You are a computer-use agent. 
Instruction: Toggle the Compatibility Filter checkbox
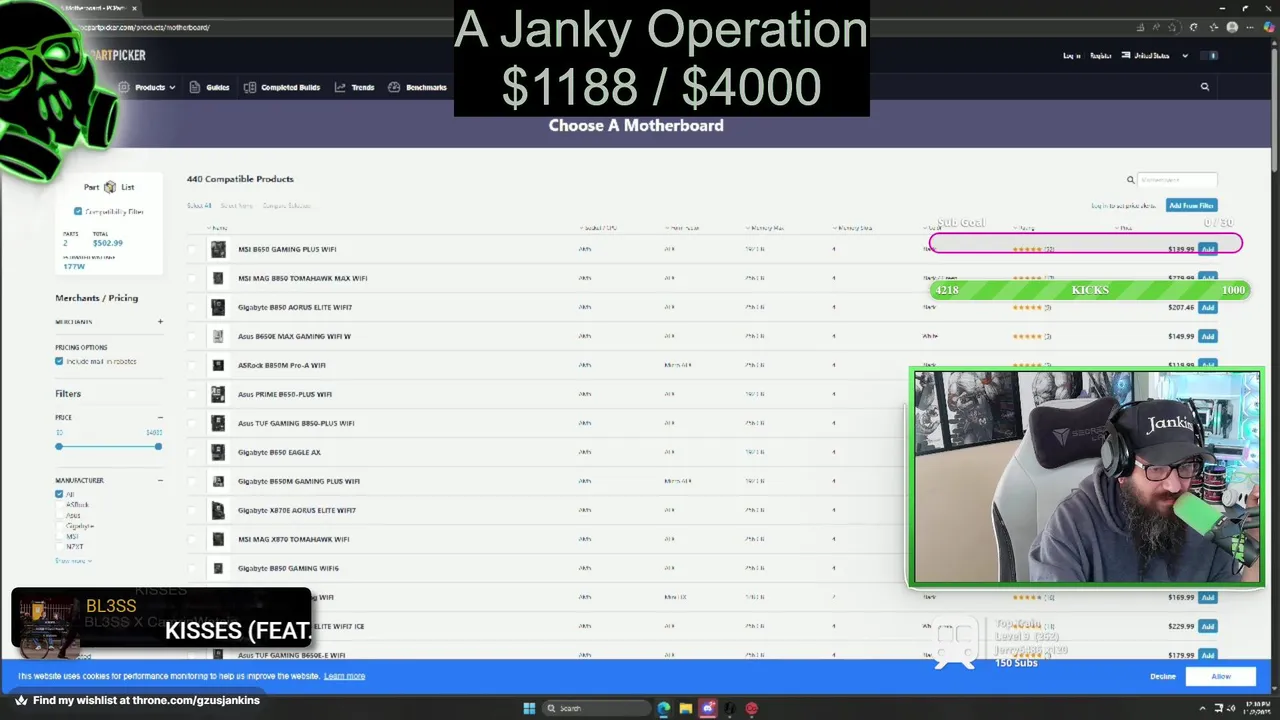78,211
